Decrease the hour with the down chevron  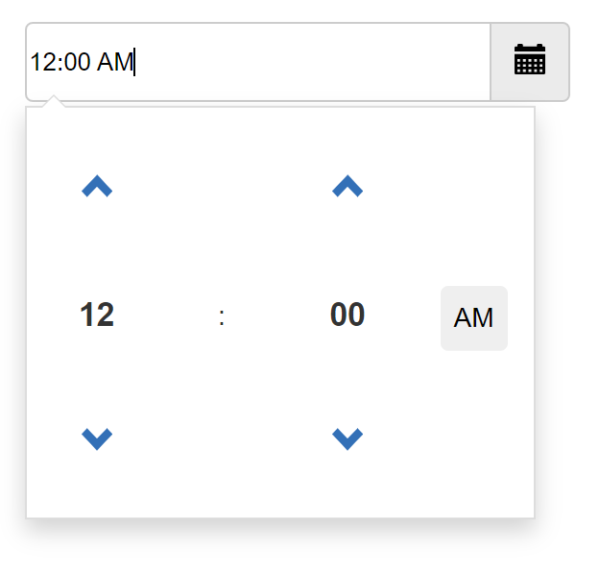pyautogui.click(x=97, y=439)
